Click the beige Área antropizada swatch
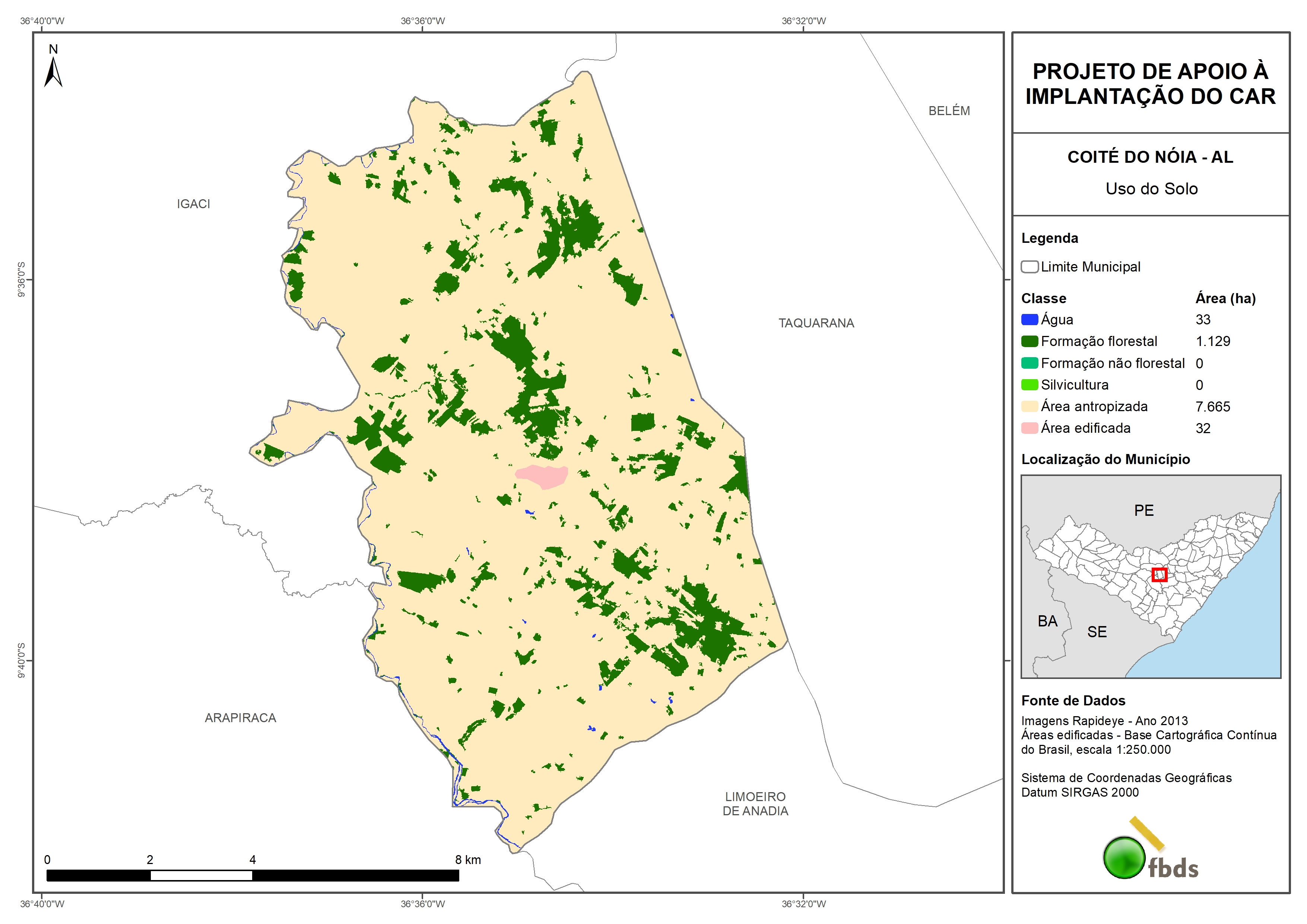This screenshot has height=924, width=1307. click(1029, 406)
